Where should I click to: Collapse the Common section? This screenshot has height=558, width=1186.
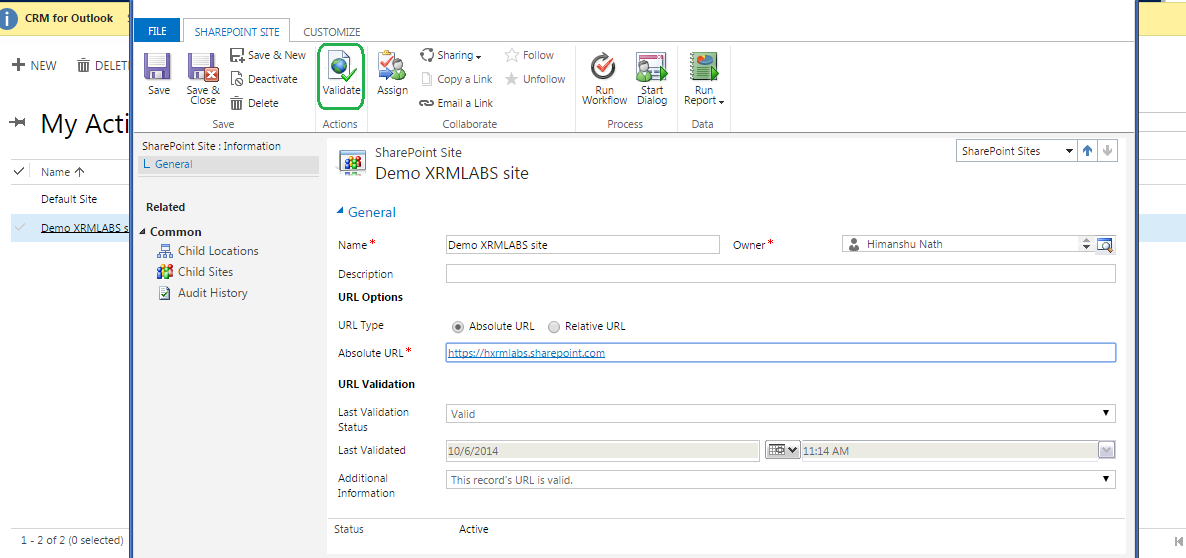pyautogui.click(x=143, y=231)
